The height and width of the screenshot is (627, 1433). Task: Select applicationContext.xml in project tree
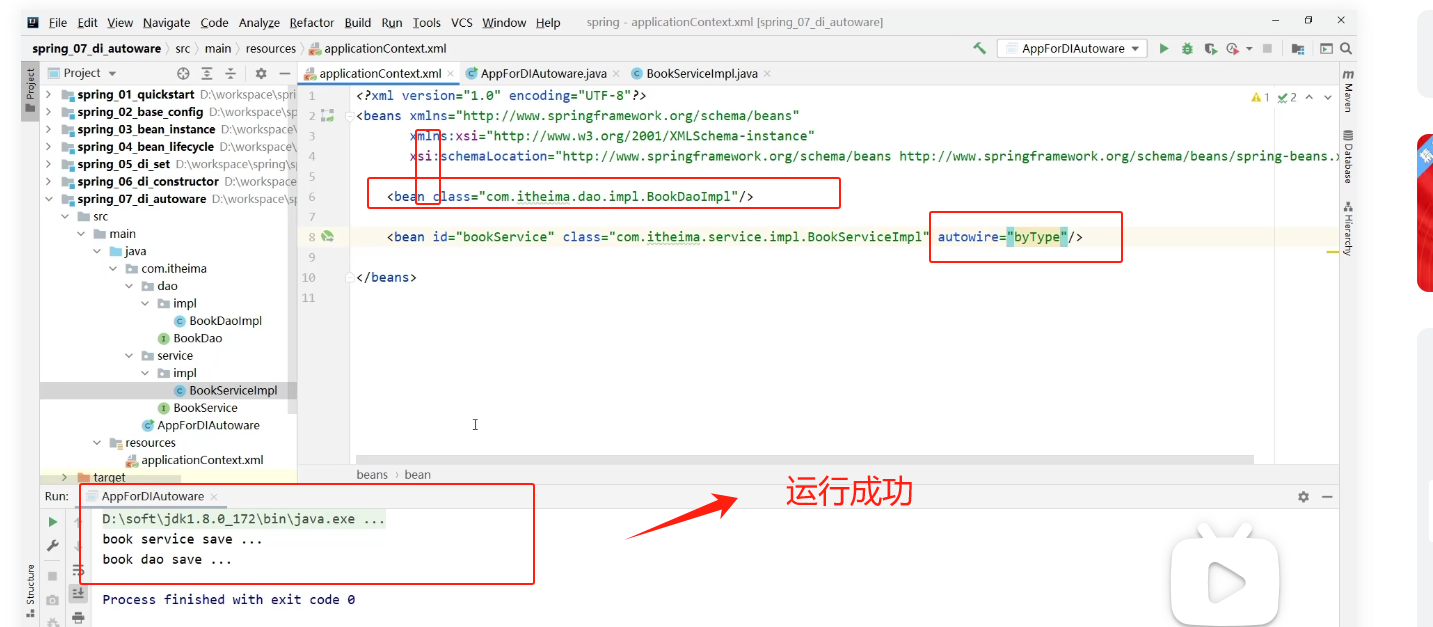[202, 460]
